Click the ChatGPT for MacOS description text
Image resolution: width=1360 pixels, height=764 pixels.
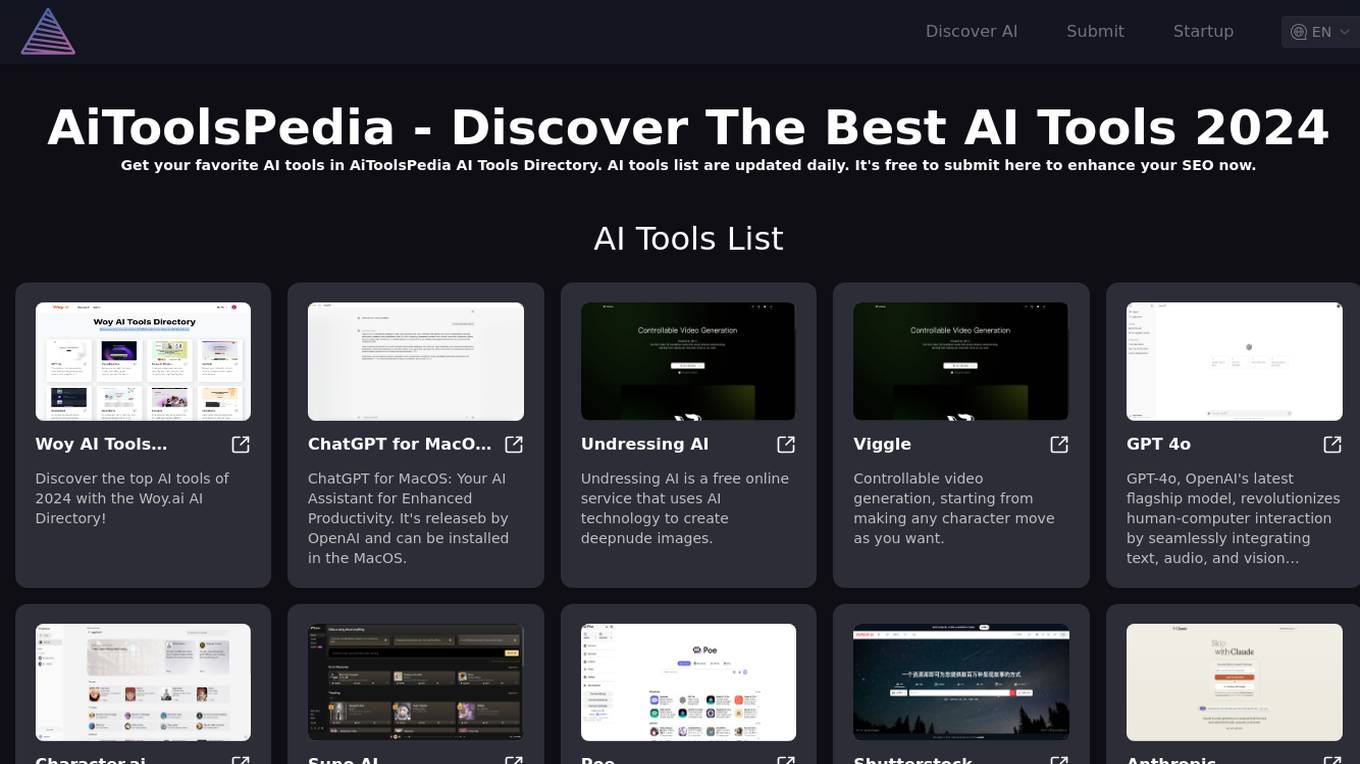click(x=408, y=518)
